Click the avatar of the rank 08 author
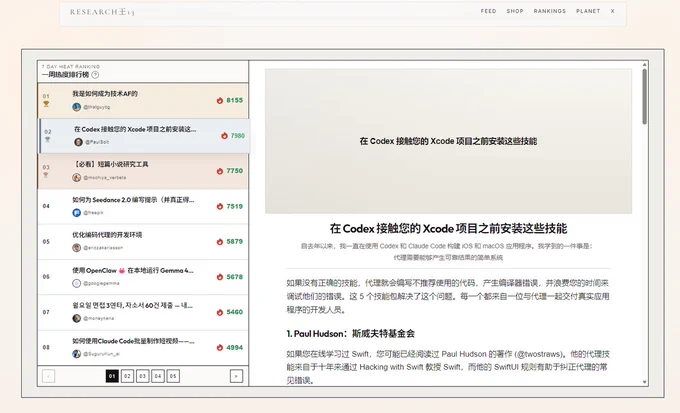 tap(77, 354)
